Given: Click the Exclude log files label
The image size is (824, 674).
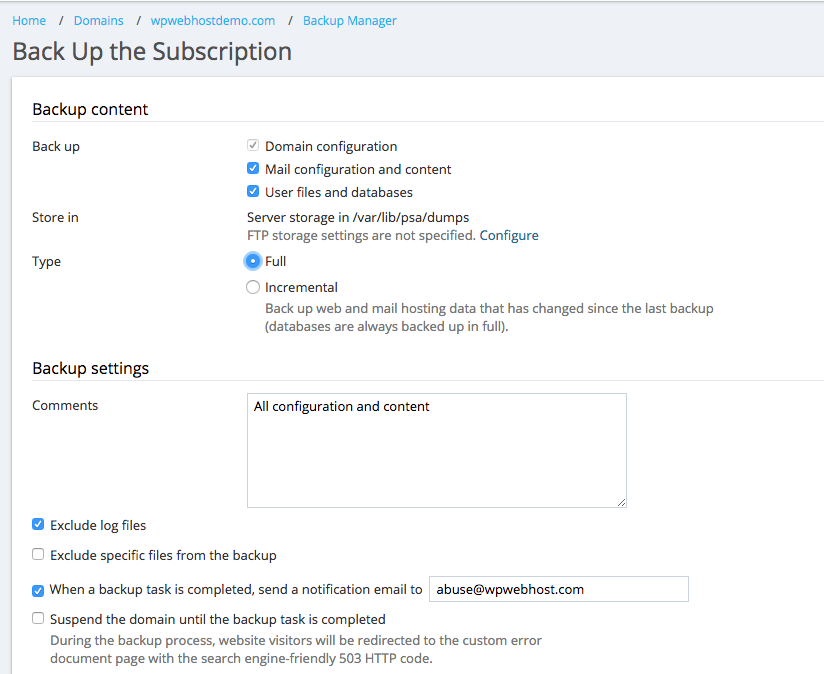Looking at the screenshot, I should click(x=98, y=525).
